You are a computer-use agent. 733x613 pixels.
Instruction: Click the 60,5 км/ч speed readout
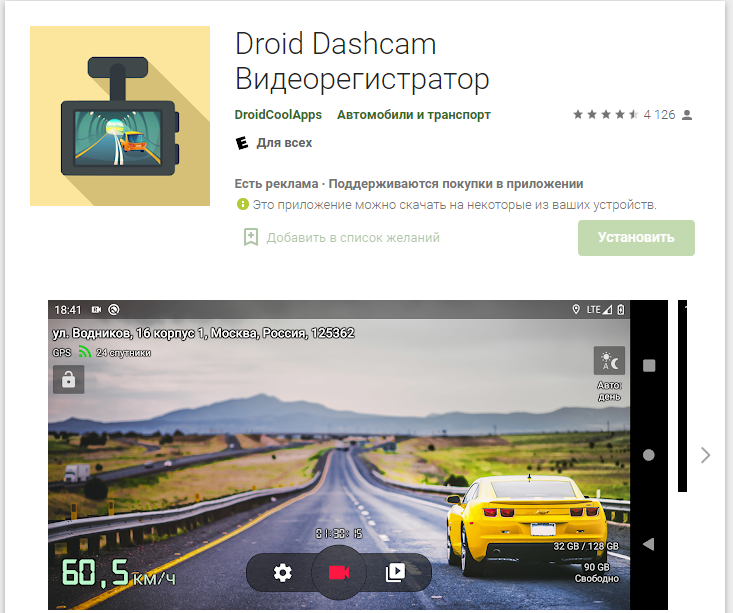pyautogui.click(x=119, y=573)
